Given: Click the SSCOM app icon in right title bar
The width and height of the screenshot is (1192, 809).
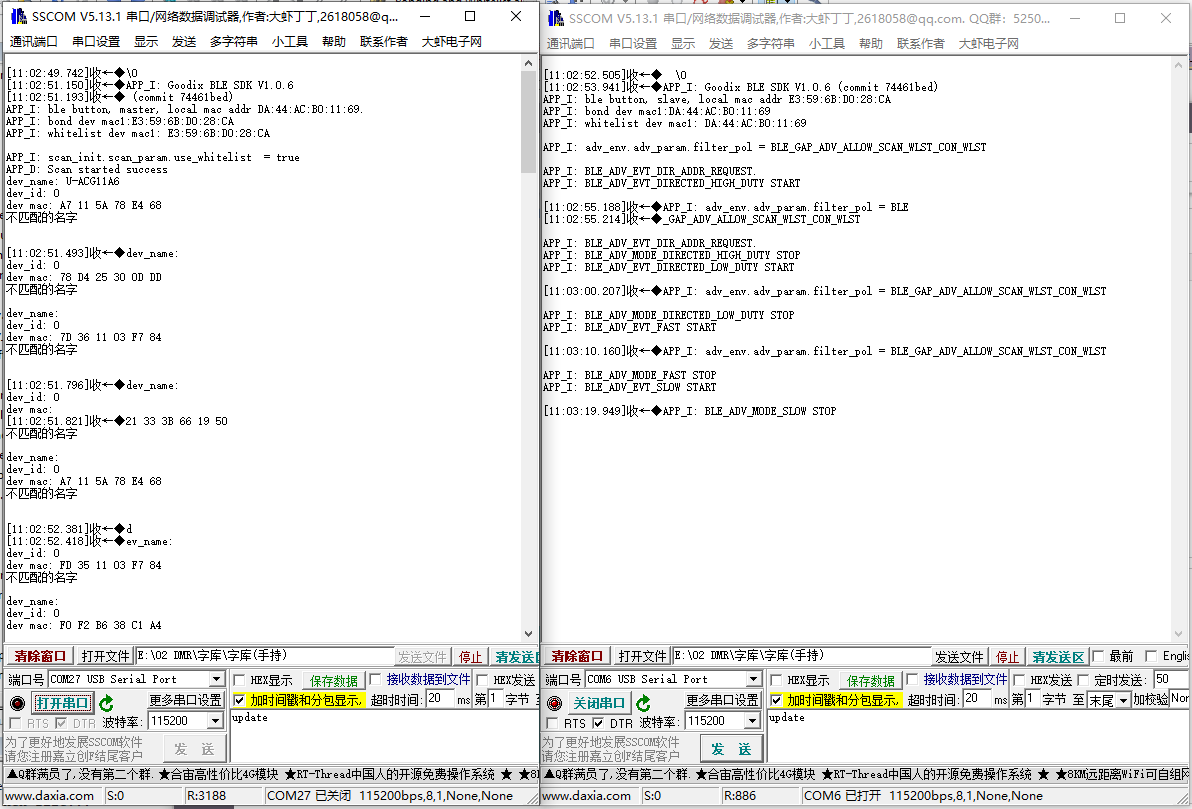Looking at the screenshot, I should click(554, 18).
